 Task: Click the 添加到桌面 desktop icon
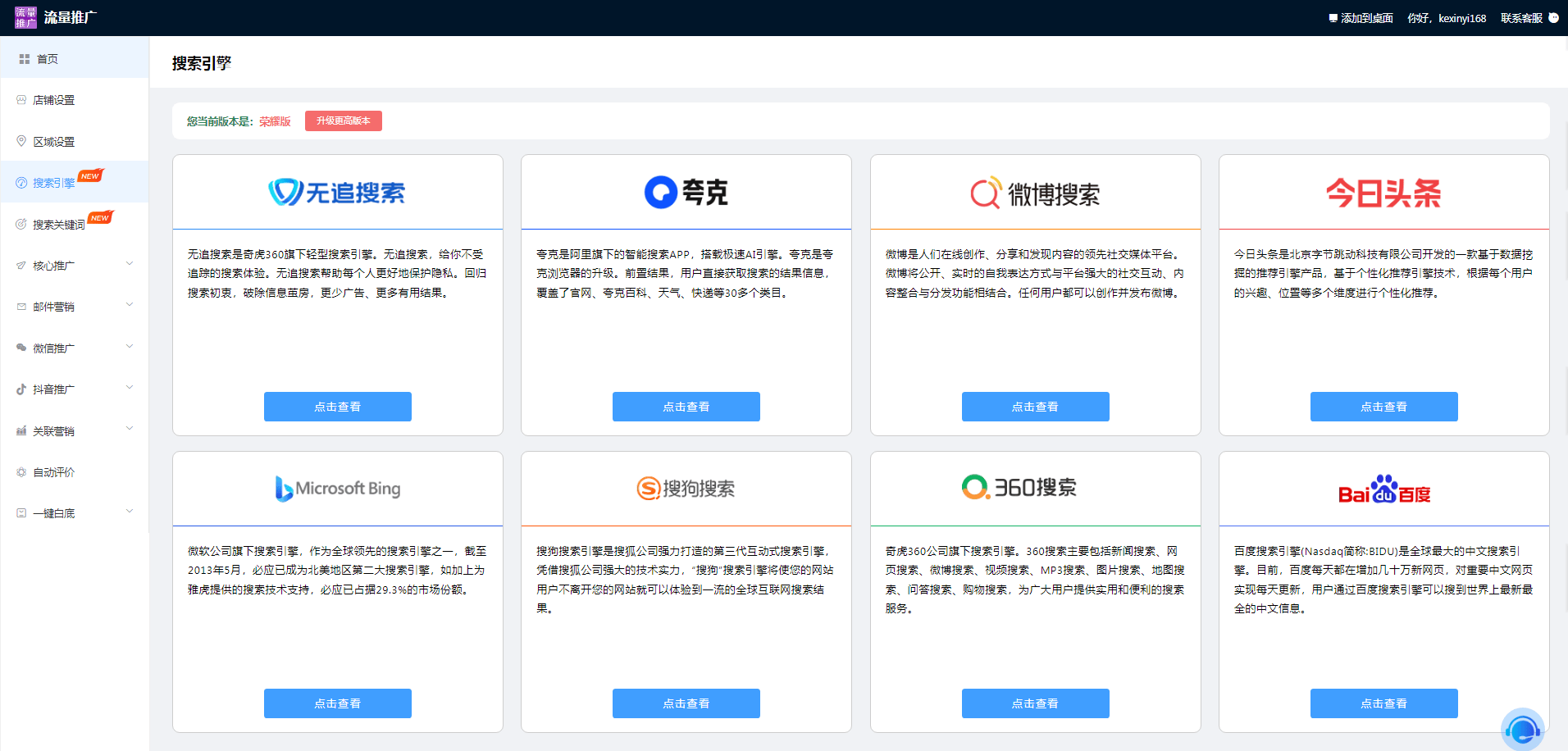pyautogui.click(x=1333, y=18)
